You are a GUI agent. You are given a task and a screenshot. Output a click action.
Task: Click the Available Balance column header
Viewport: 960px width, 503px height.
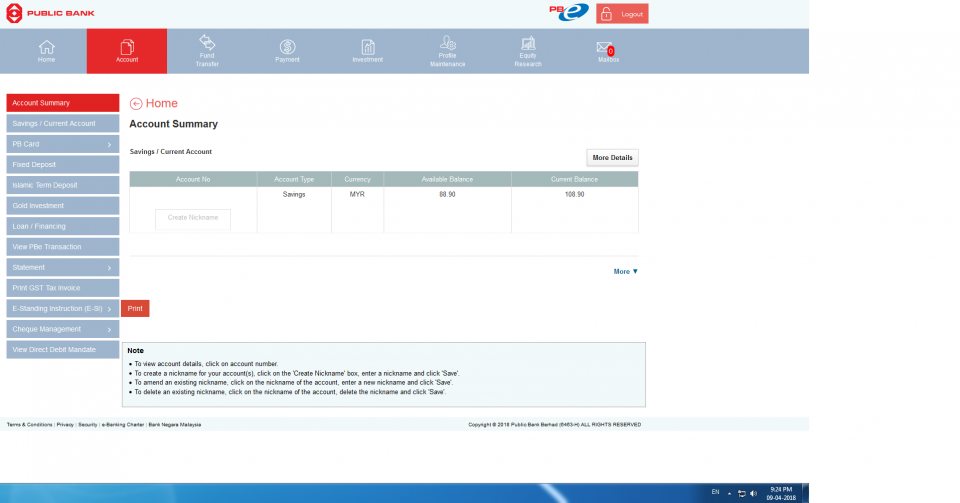point(447,179)
